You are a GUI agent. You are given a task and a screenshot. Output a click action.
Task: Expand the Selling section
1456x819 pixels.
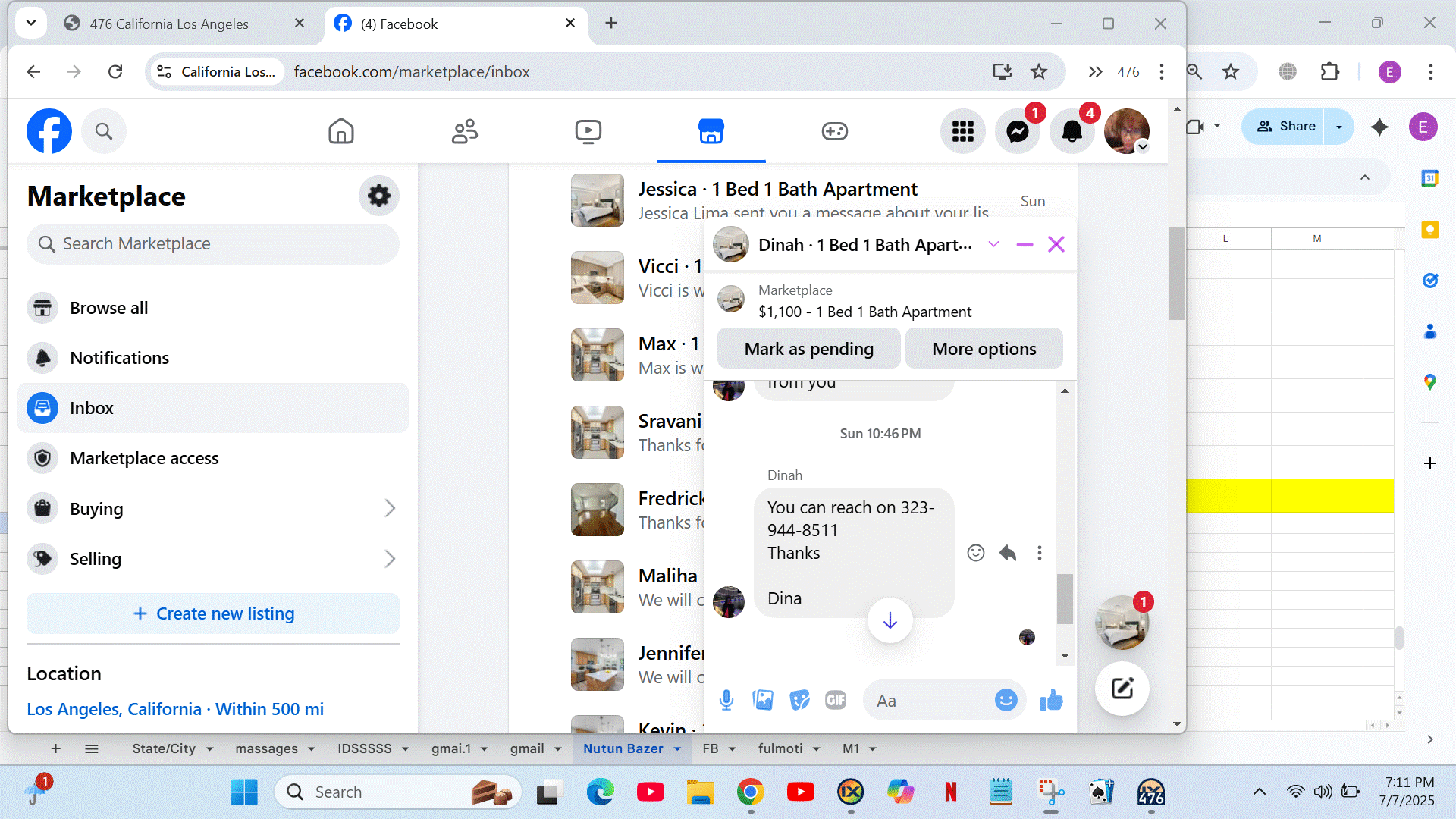coord(390,559)
